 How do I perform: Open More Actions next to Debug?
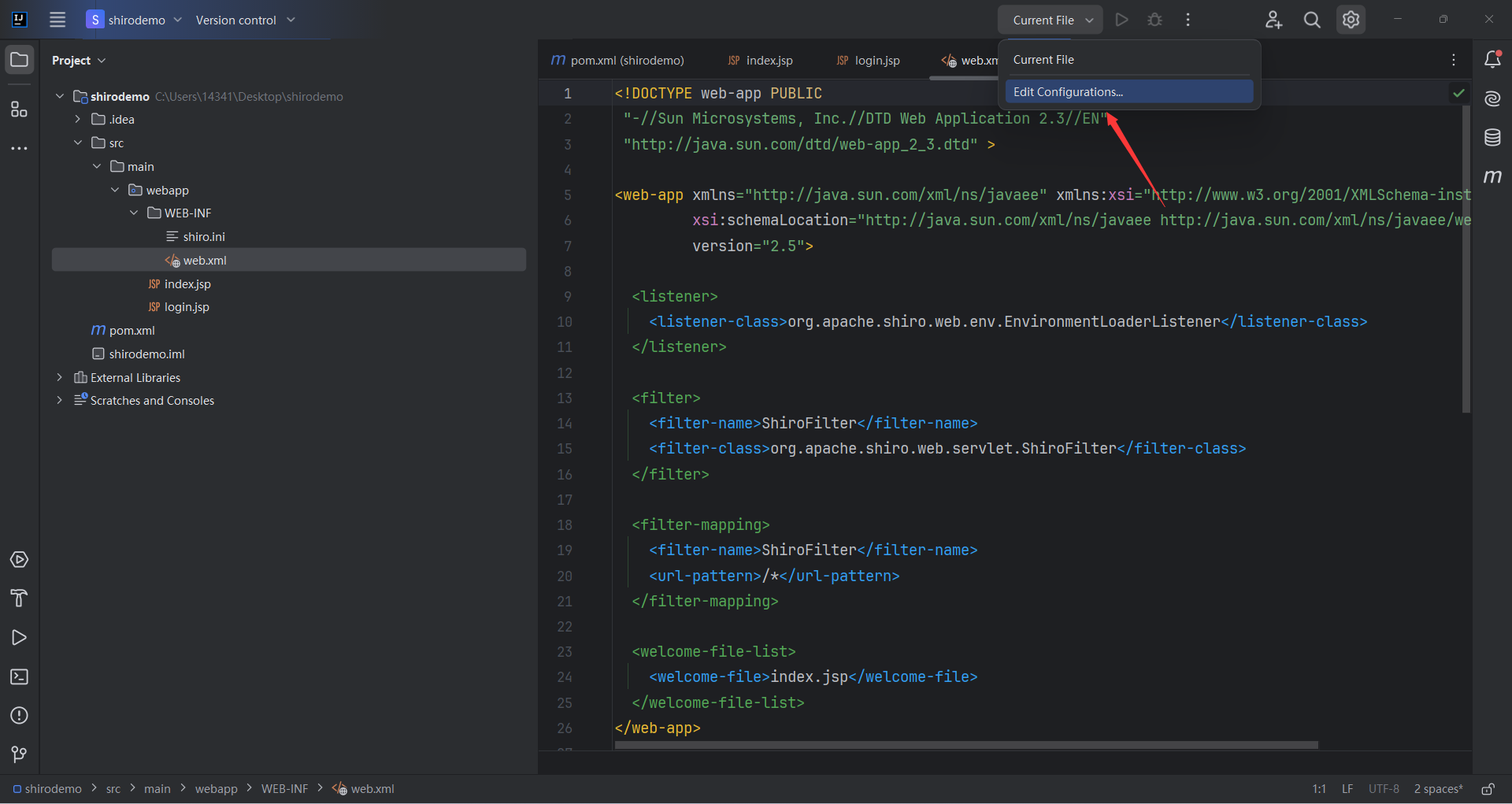(x=1188, y=20)
